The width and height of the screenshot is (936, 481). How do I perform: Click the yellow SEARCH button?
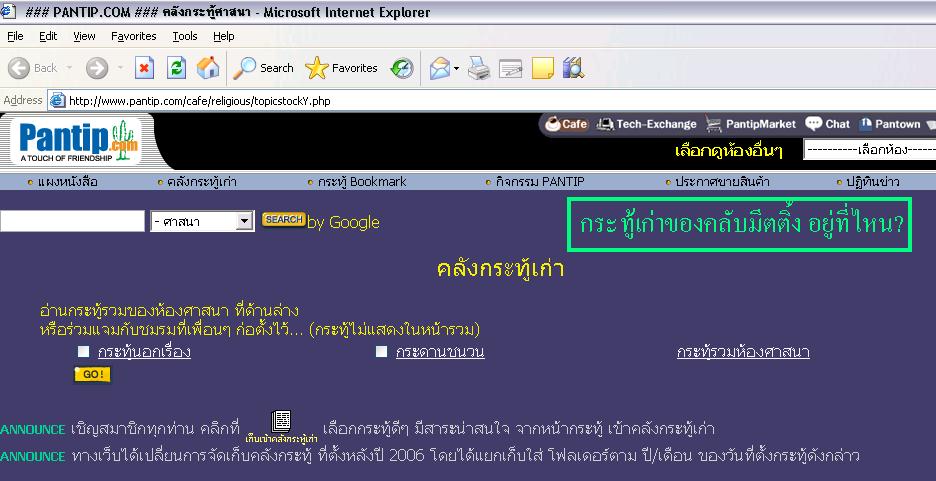tap(284, 220)
